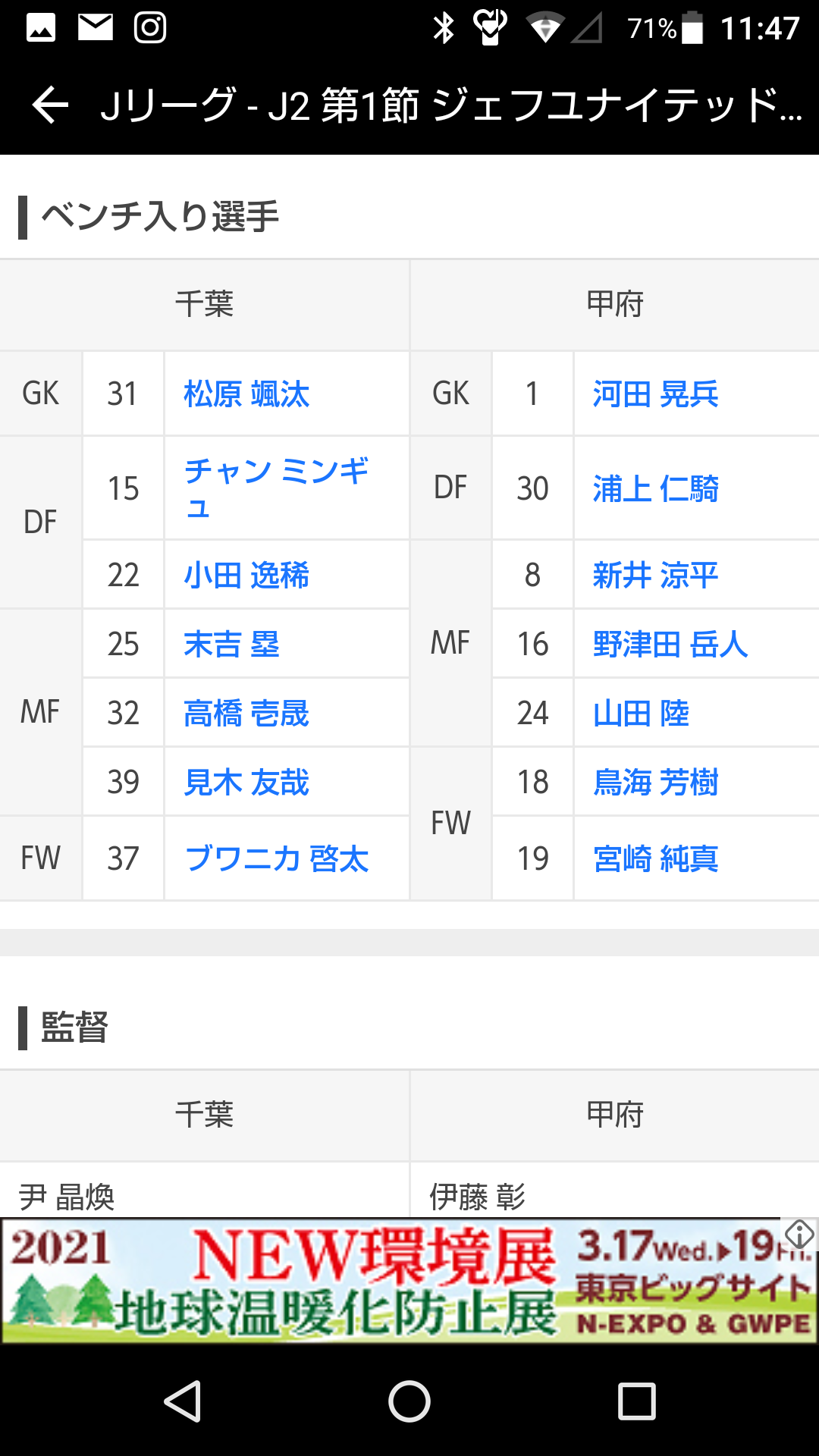Open player 浦上 仁騎 page

pyautogui.click(x=655, y=489)
